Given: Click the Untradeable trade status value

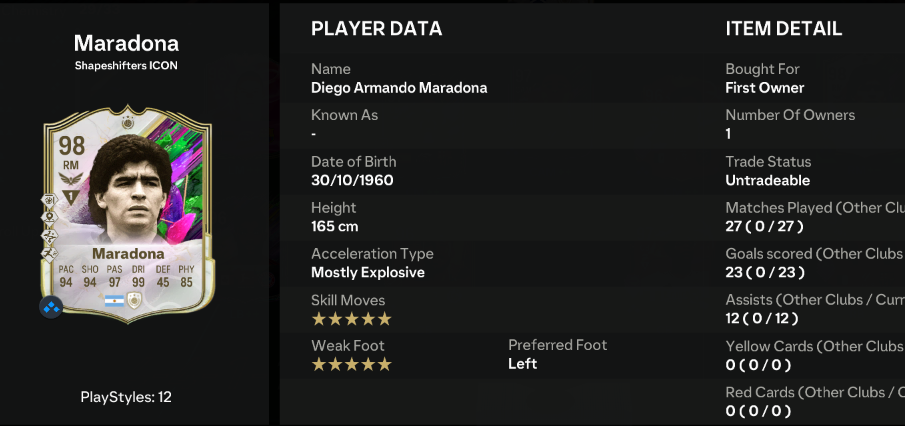Looking at the screenshot, I should coord(767,180).
